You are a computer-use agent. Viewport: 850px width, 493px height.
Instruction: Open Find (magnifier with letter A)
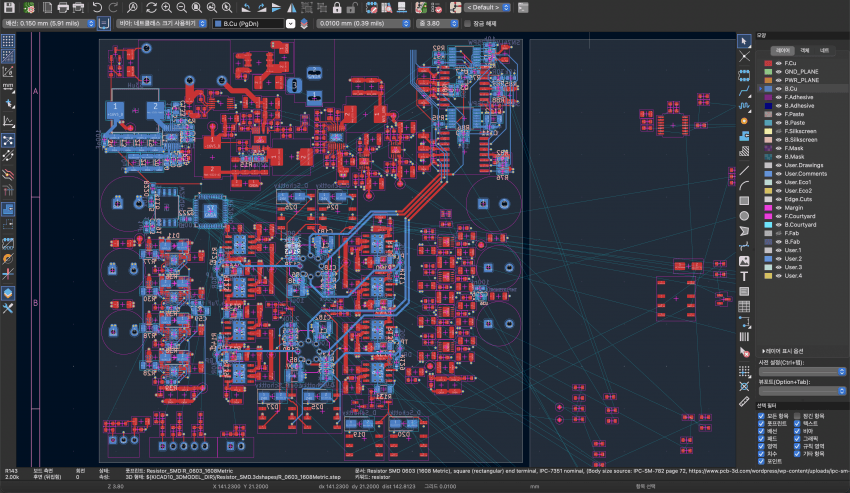click(132, 8)
